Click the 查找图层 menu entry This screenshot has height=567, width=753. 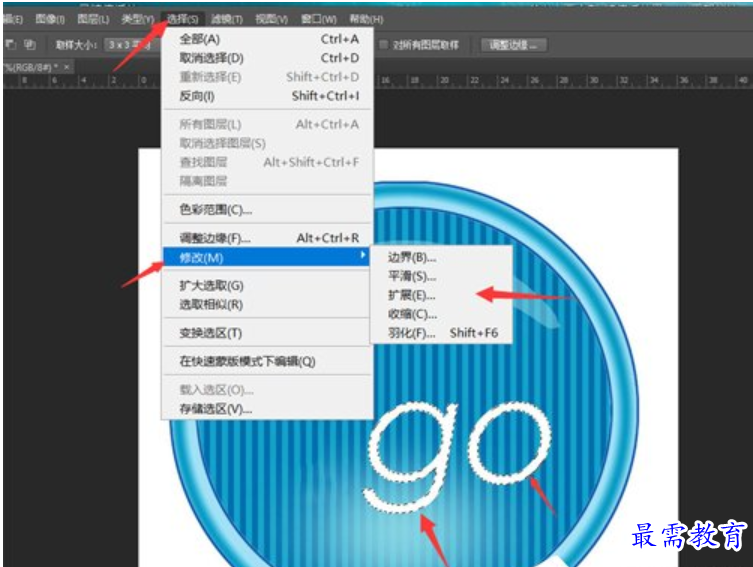[x=268, y=162]
